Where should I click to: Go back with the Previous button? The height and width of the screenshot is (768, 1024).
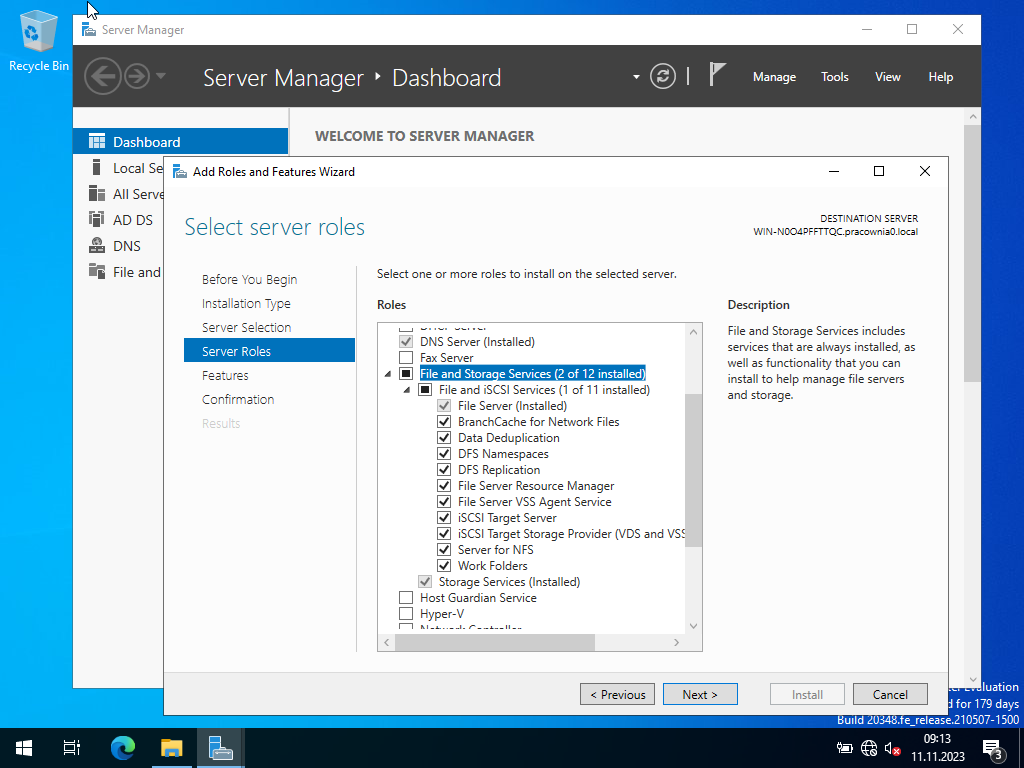pyautogui.click(x=617, y=694)
